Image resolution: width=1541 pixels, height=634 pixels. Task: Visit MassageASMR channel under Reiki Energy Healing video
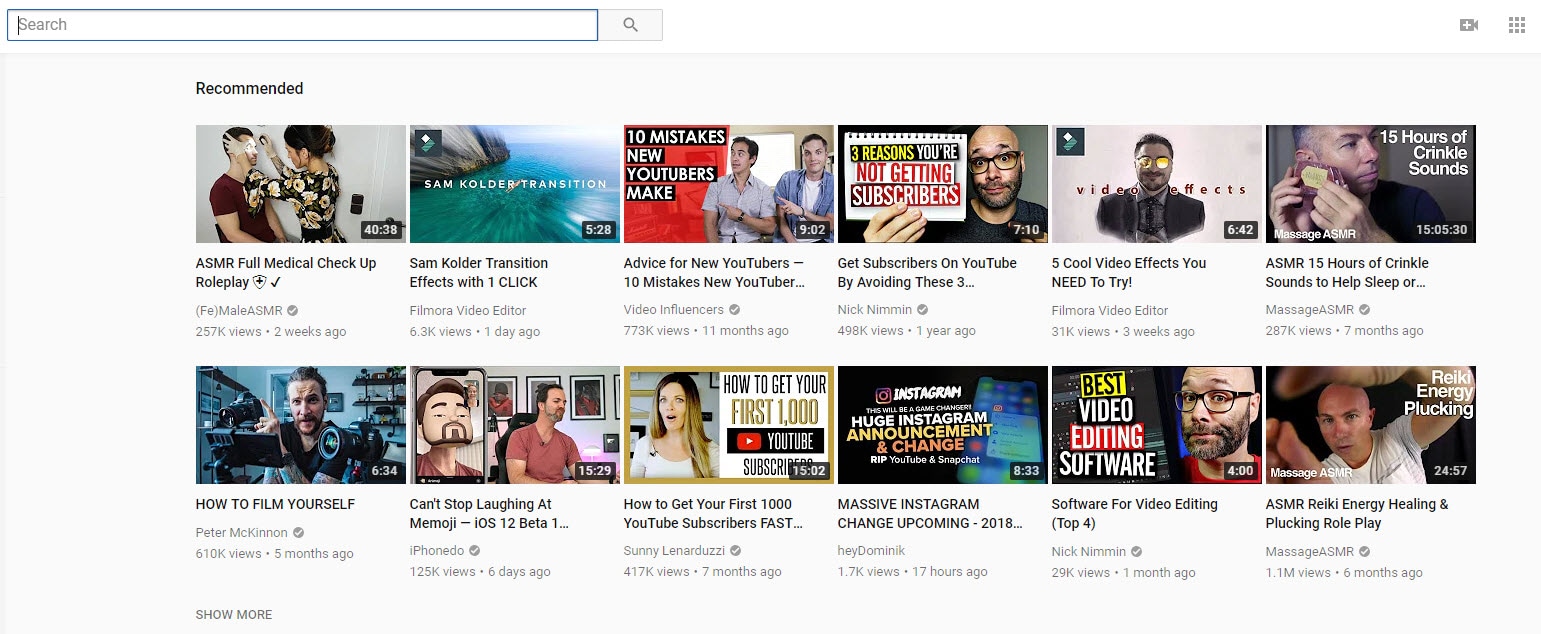[1310, 551]
